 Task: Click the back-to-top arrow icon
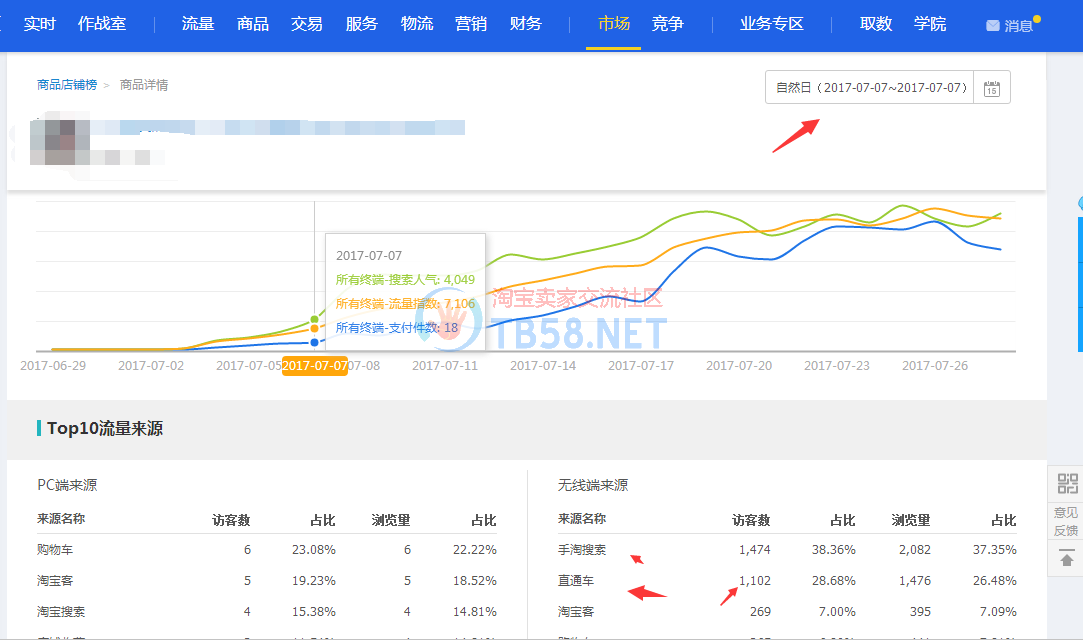click(1067, 558)
